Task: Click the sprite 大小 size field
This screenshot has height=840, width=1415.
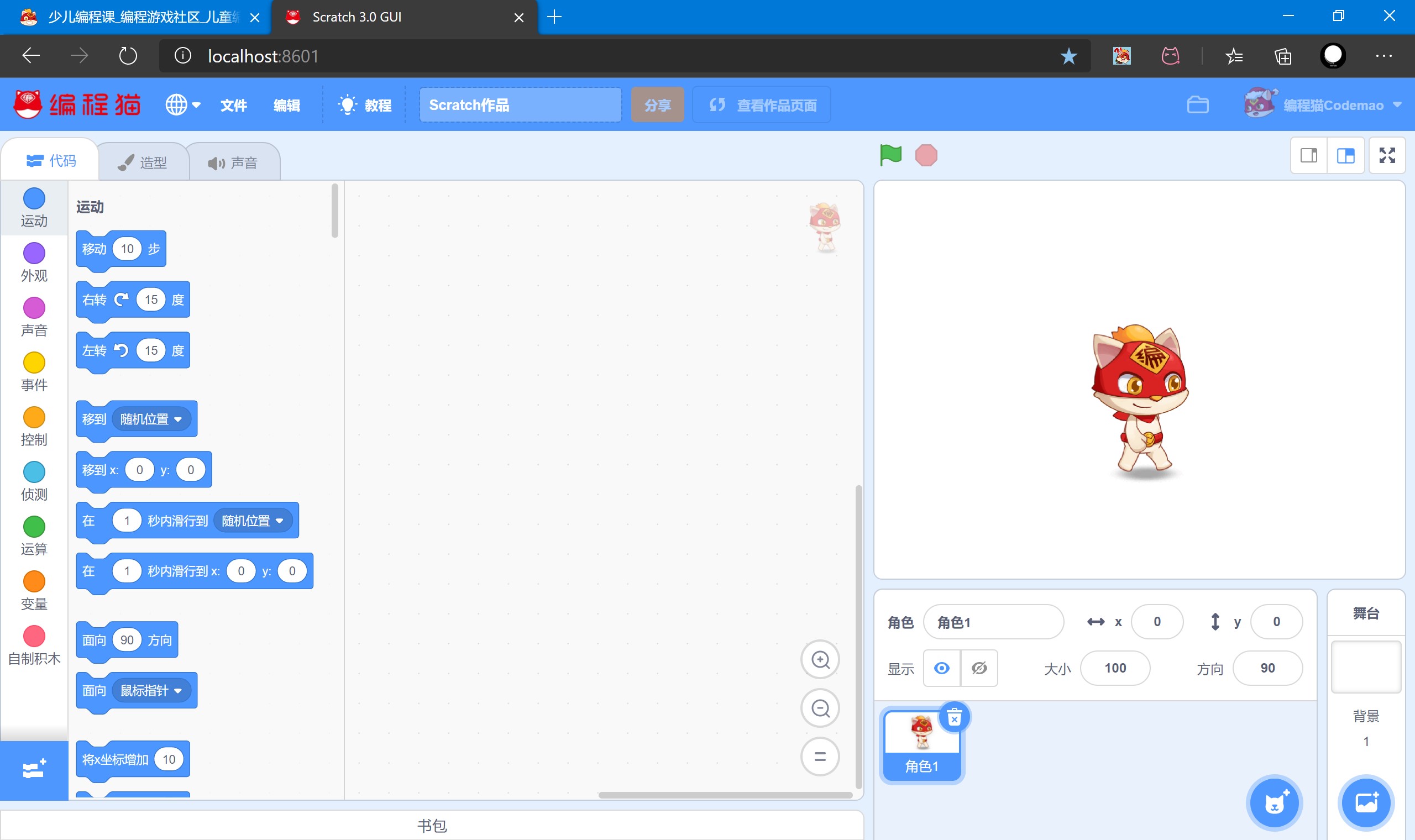Action: coord(1115,669)
